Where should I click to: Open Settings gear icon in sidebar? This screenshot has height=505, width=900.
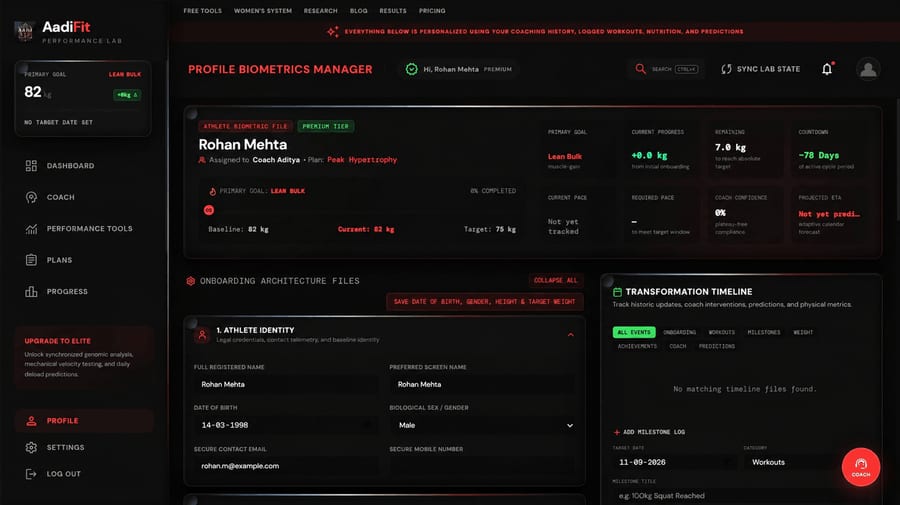(31, 448)
